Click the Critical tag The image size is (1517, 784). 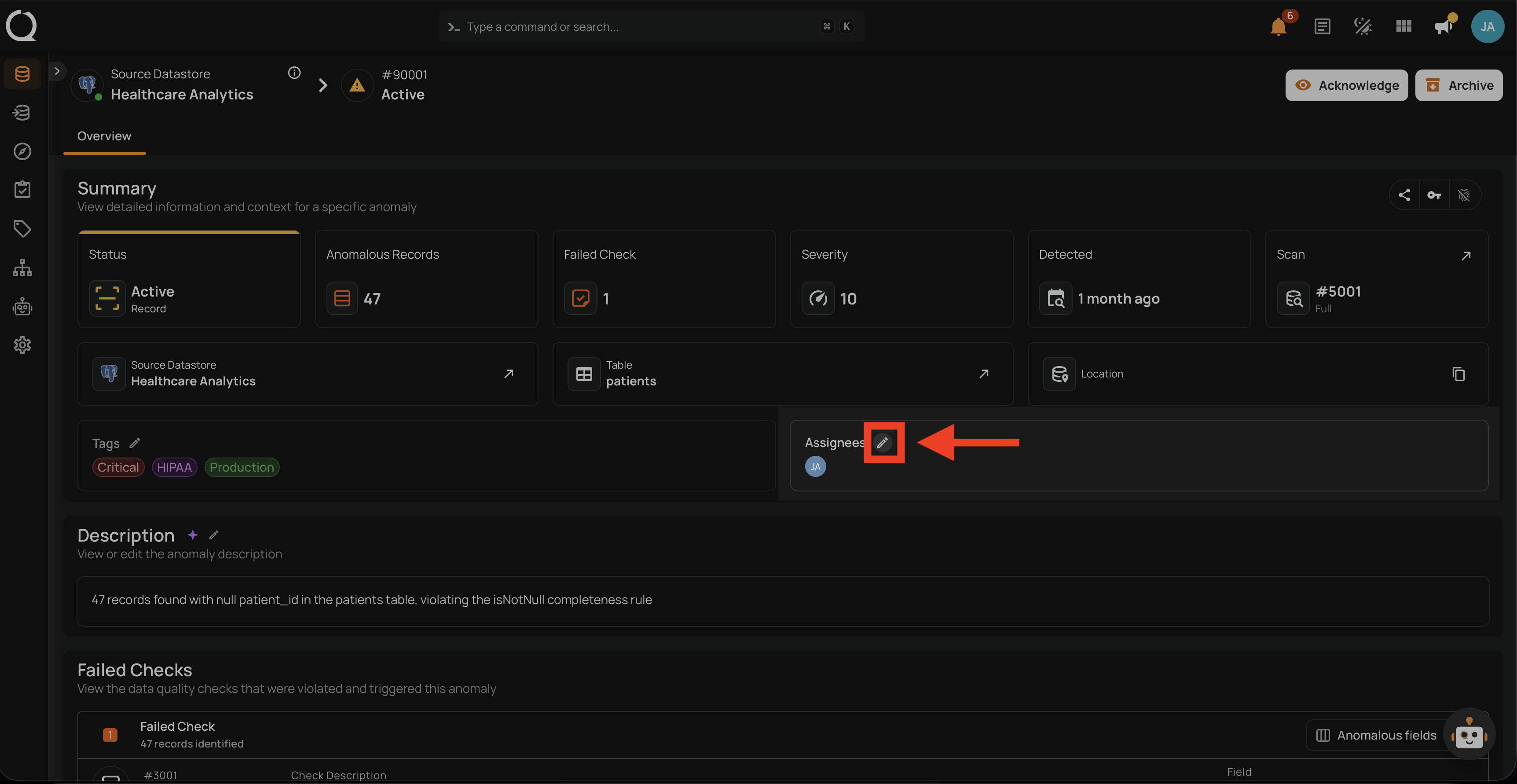click(x=118, y=467)
